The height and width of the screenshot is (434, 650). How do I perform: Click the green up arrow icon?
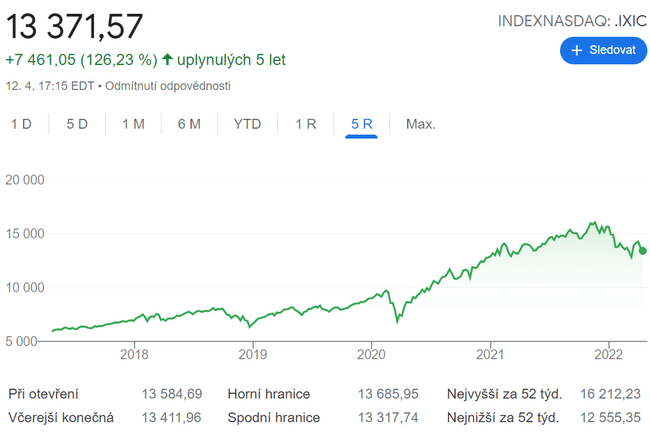(167, 60)
